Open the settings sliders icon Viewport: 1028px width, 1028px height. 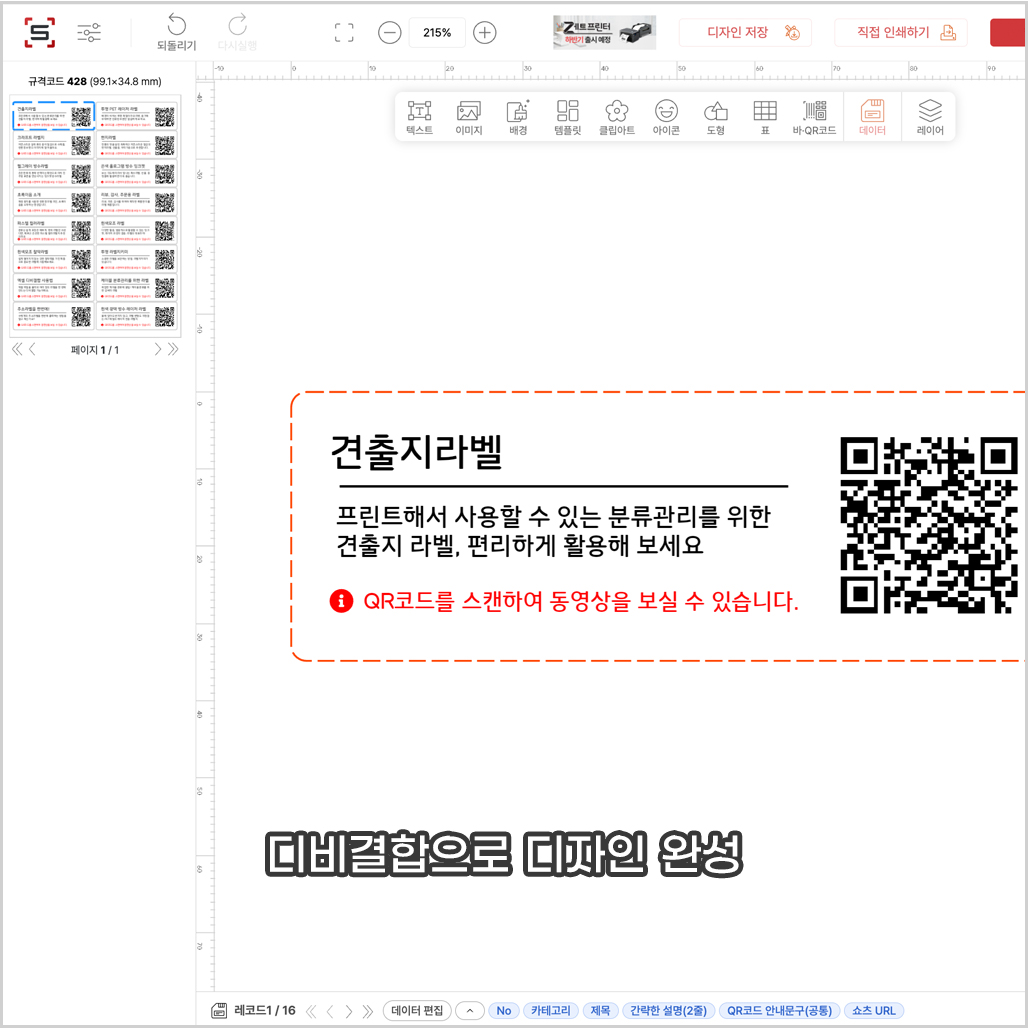point(89,33)
